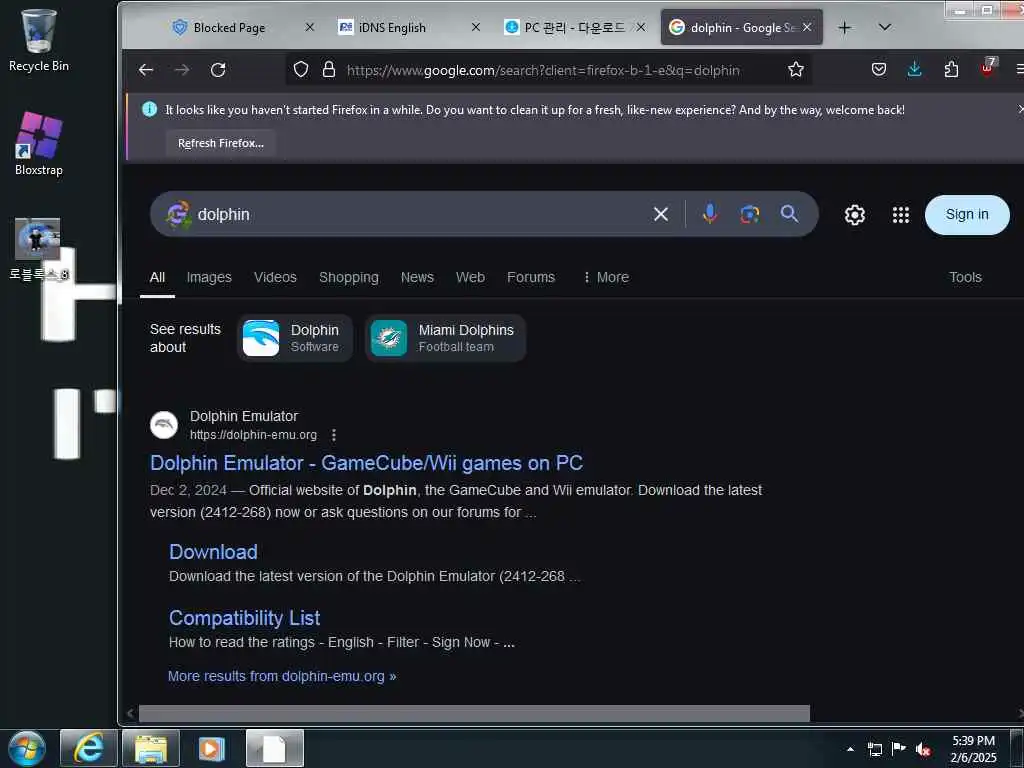Image resolution: width=1024 pixels, height=768 pixels.
Task: Go back to previous page in Firefox
Action: (146, 70)
